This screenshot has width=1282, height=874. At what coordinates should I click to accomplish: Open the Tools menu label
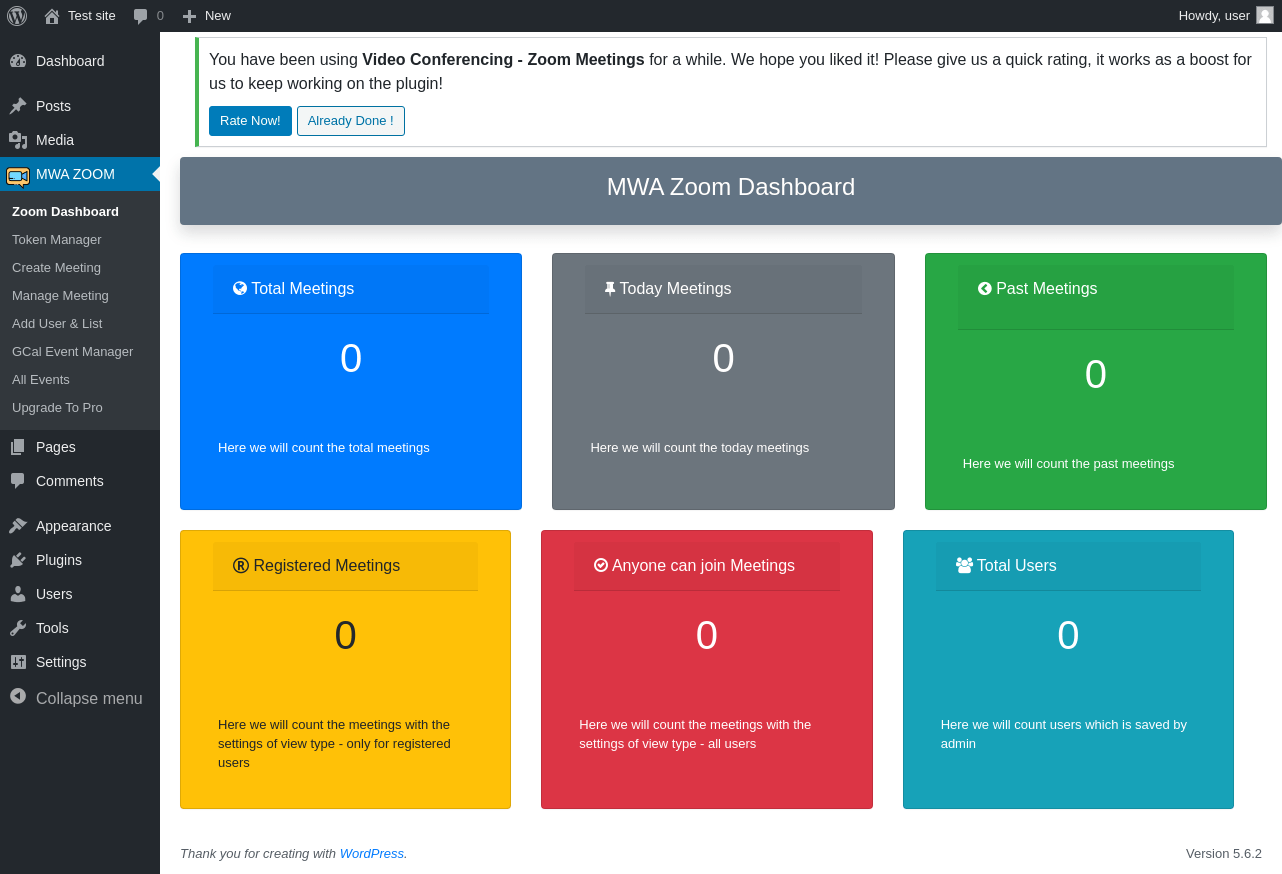(x=52, y=628)
